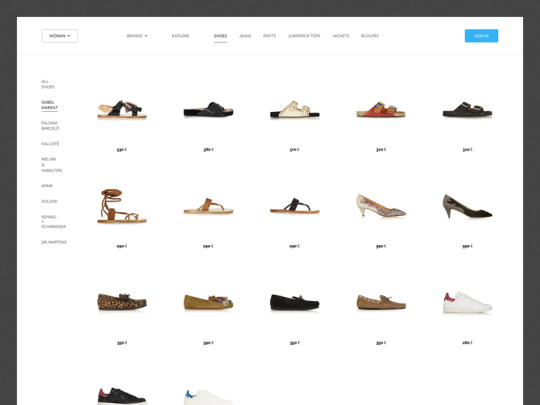
Task: Expand the Brands dropdown menu
Action: point(137,36)
